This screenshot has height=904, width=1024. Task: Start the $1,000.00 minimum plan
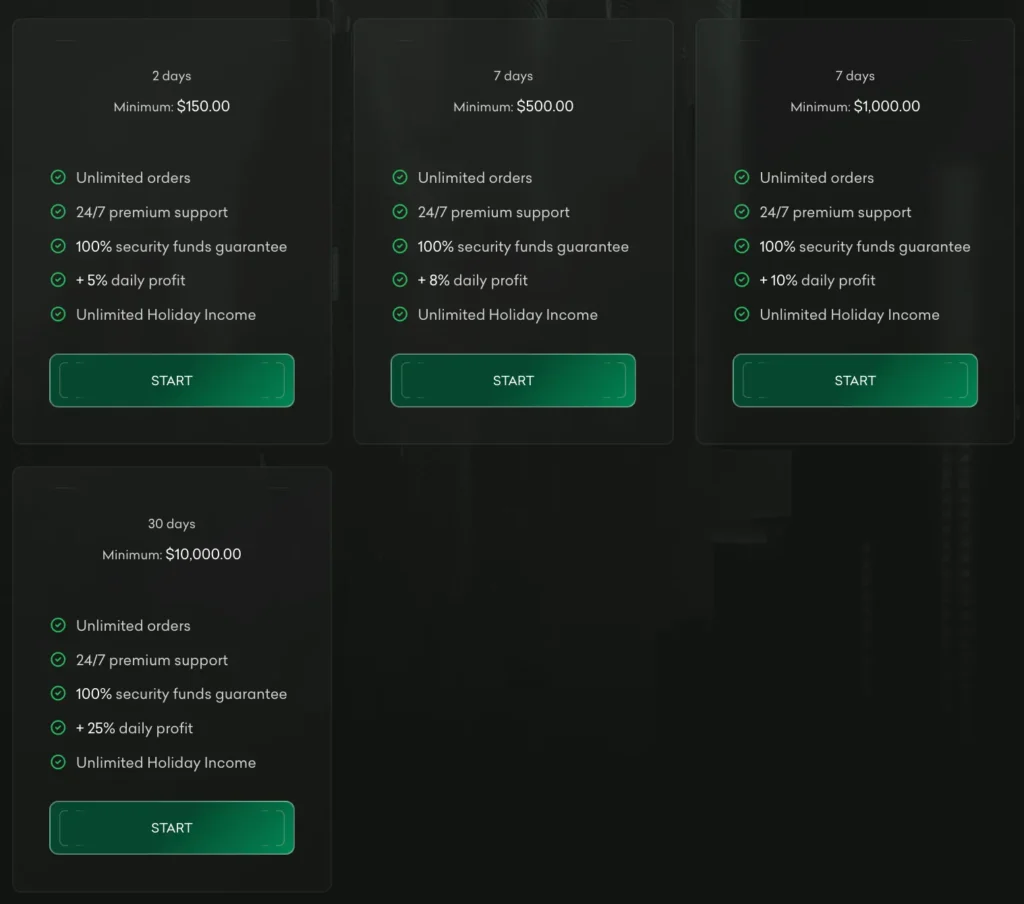[x=855, y=380]
